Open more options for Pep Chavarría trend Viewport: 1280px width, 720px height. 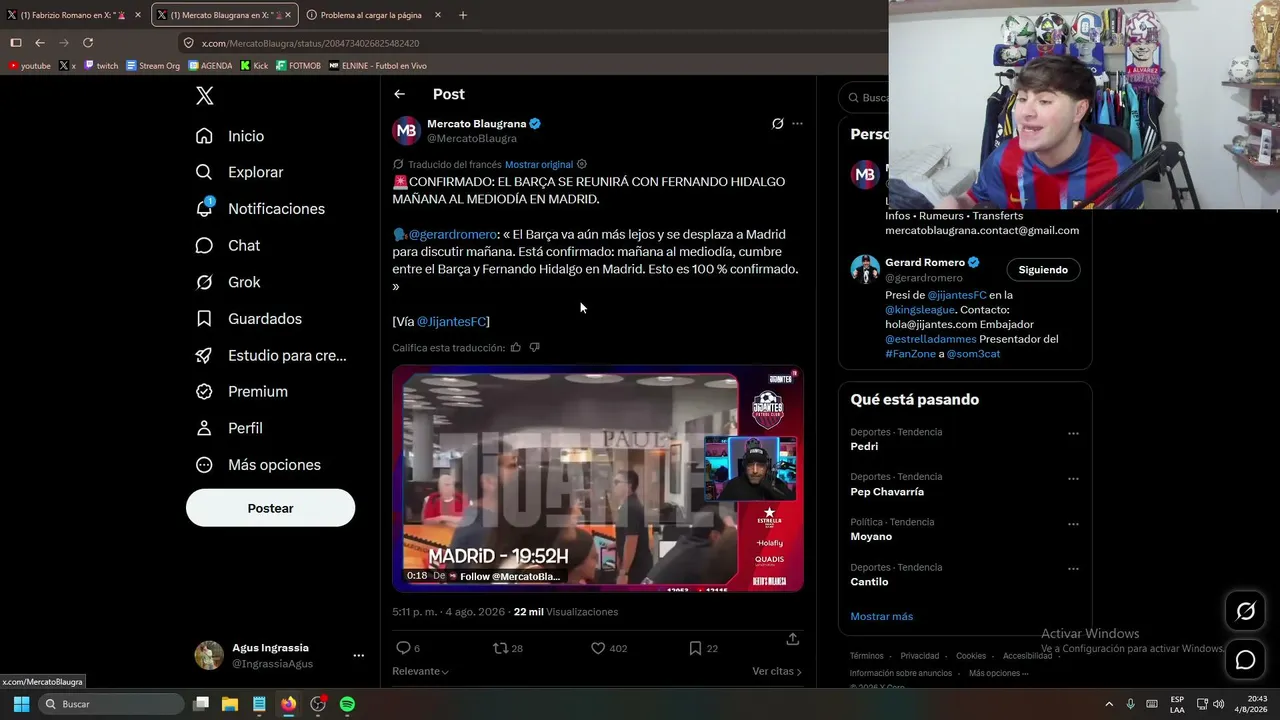[1073, 478]
